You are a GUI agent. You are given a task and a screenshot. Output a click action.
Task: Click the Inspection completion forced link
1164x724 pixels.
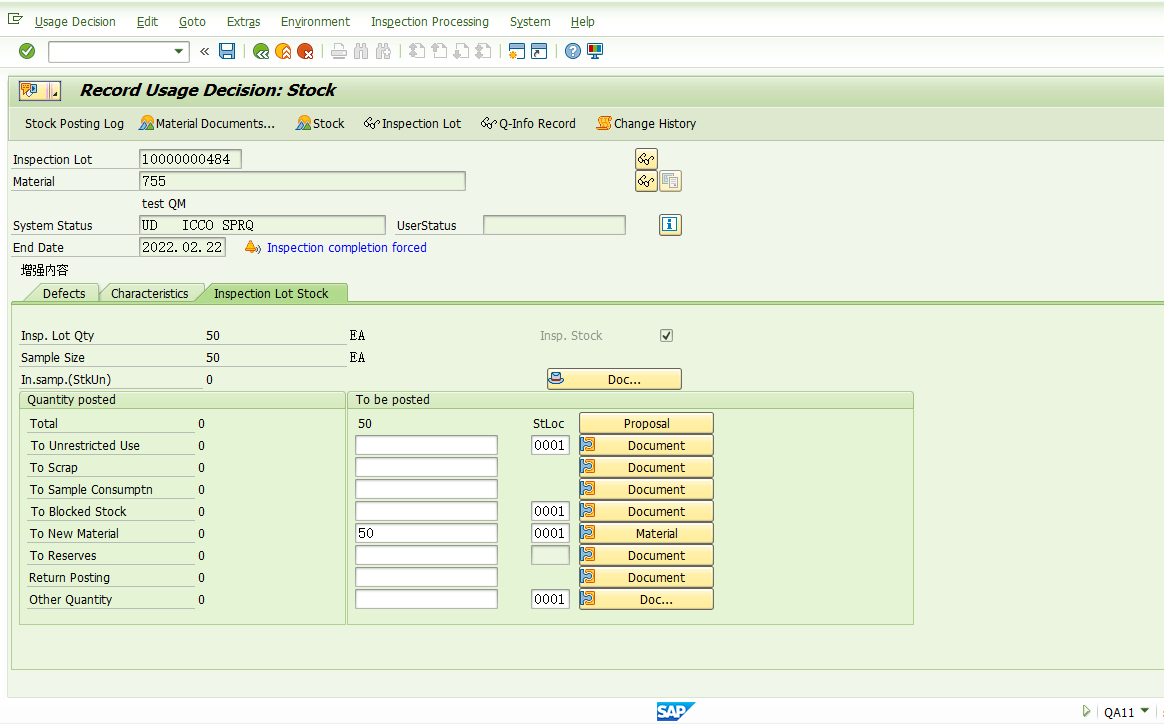coord(346,247)
